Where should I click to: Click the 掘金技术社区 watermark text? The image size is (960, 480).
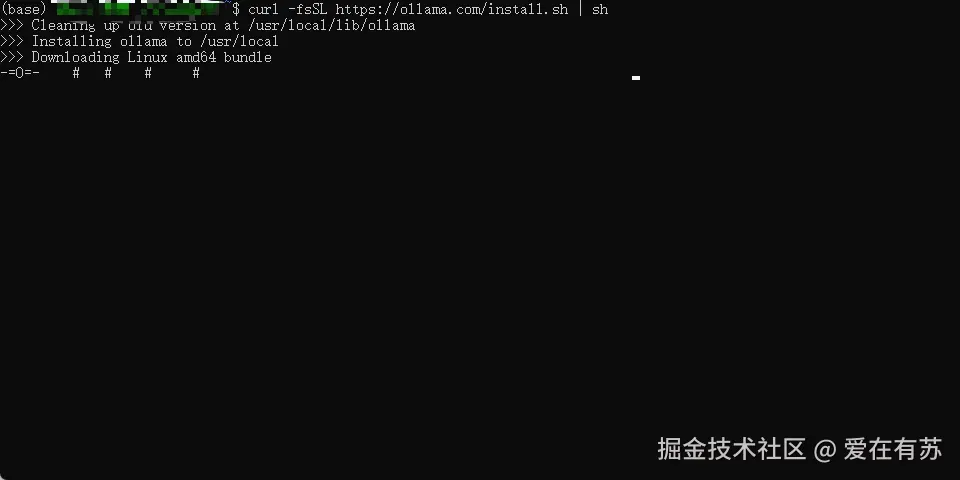[732, 449]
